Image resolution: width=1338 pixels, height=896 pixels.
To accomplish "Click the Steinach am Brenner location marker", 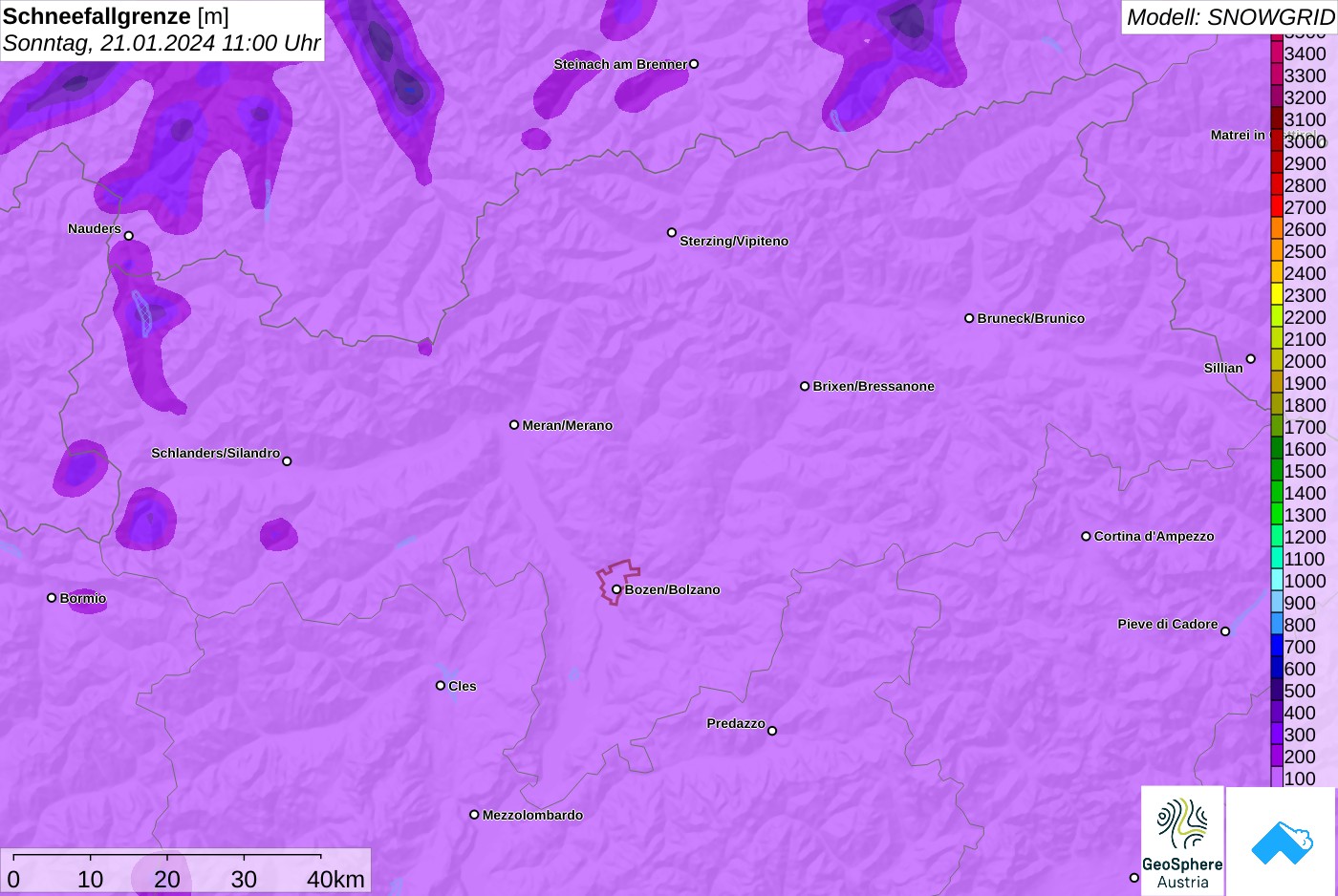I will tap(694, 64).
